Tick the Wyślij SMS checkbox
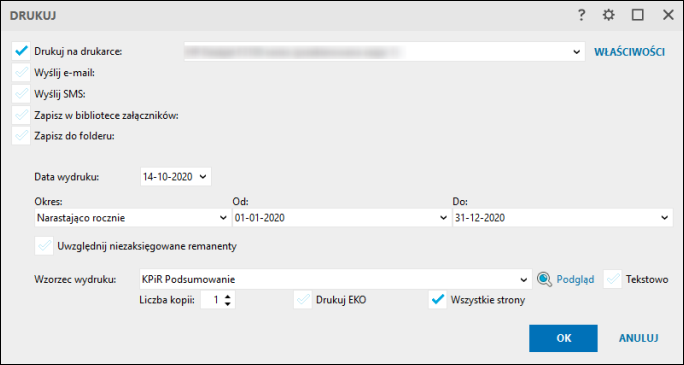Screen dimensions: 684x365 [21, 94]
